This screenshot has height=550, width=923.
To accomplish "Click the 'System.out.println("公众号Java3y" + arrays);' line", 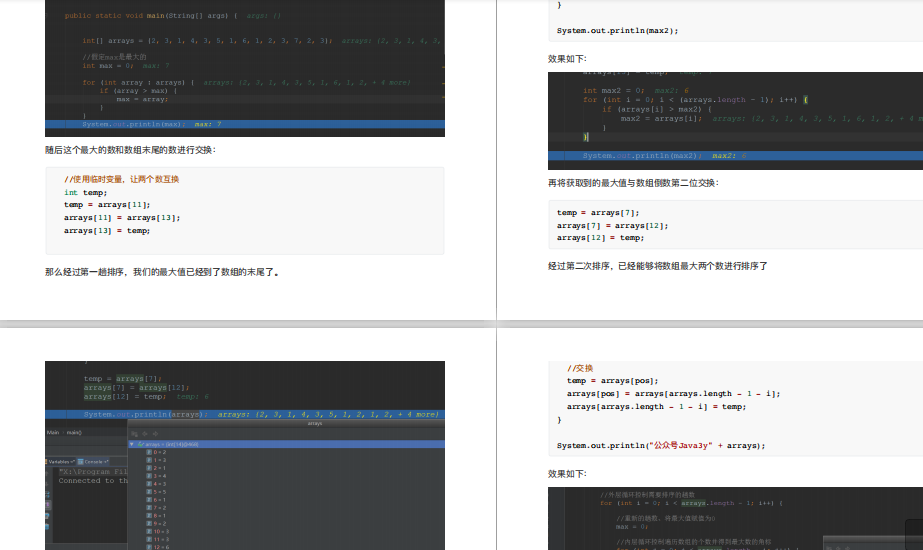I will [661, 446].
